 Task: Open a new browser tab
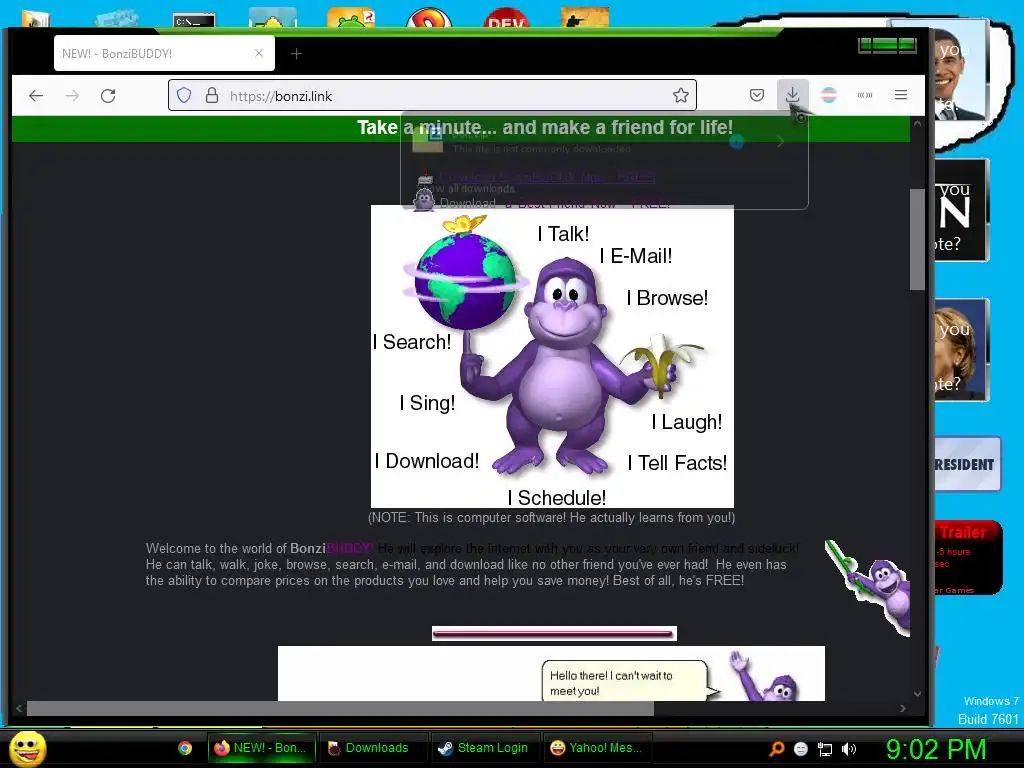[x=296, y=54]
